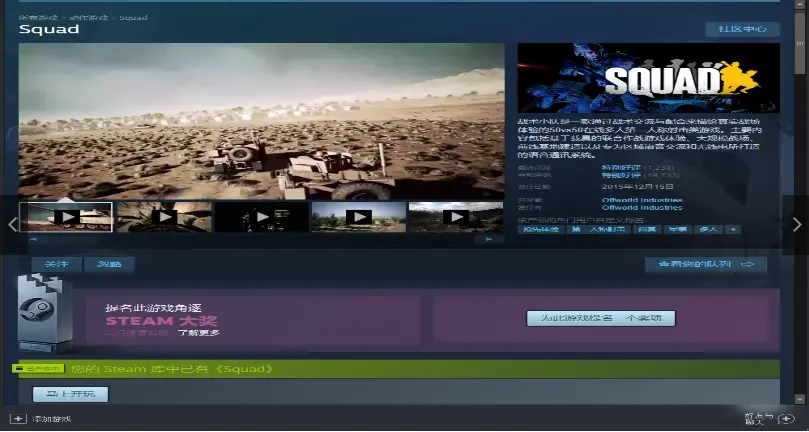Nominate this game for an award
Screen dimensions: 809x432
click(601, 318)
